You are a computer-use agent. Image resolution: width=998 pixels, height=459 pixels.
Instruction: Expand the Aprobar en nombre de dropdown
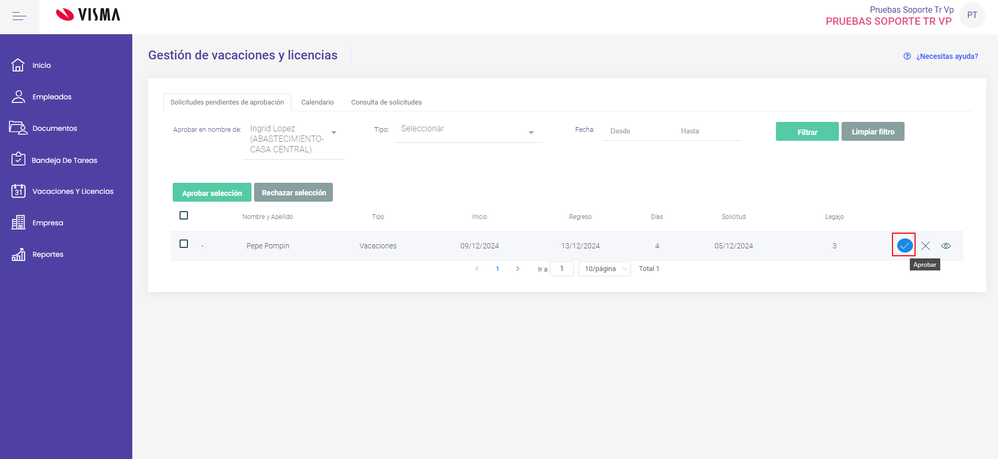334,132
